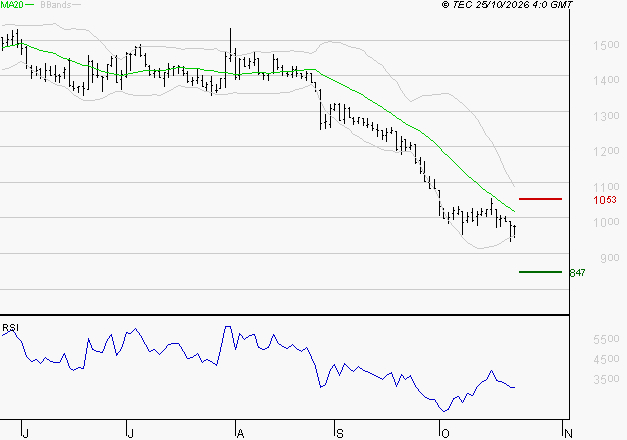Select the red resistance level line
This screenshot has width=627, height=440.
pyautogui.click(x=540, y=199)
